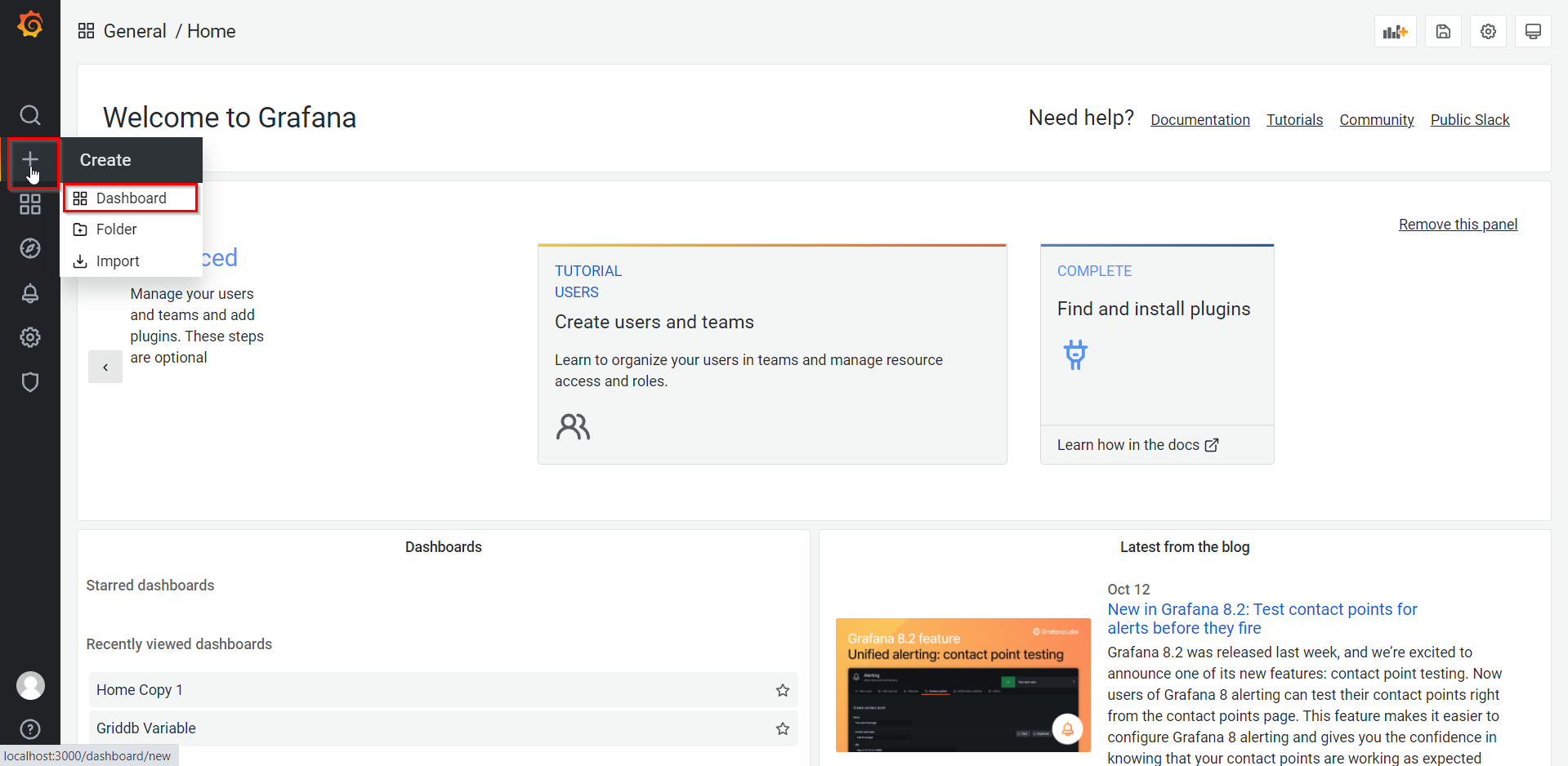Click the Grafana logo in sidebar
This screenshot has width=1568, height=766.
tap(30, 25)
